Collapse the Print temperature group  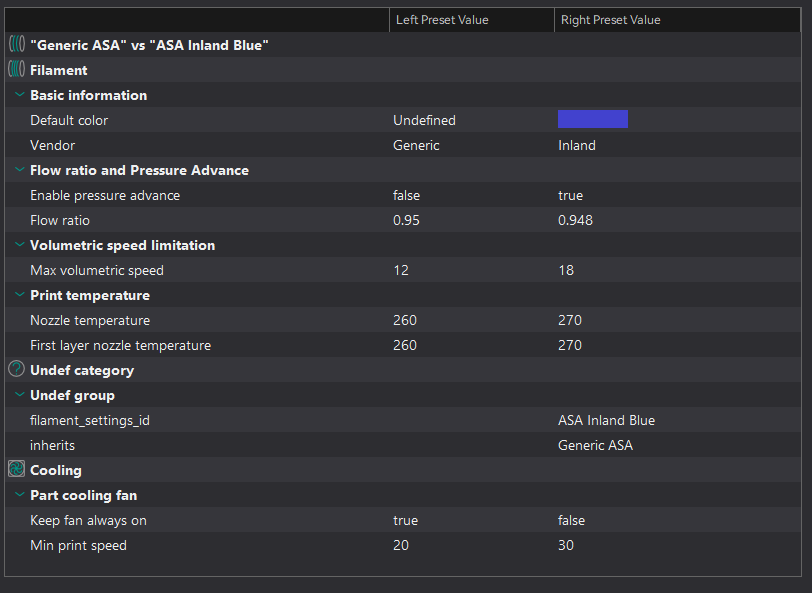20,295
